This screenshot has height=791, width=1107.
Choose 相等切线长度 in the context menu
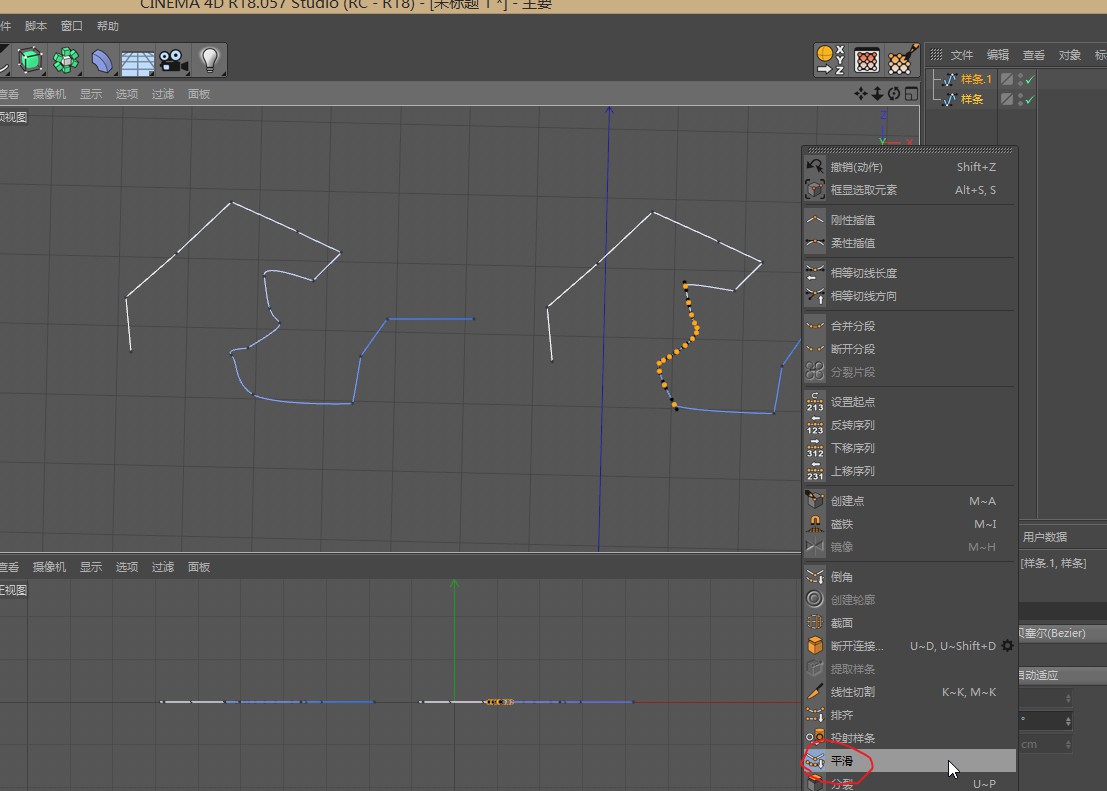(909, 273)
